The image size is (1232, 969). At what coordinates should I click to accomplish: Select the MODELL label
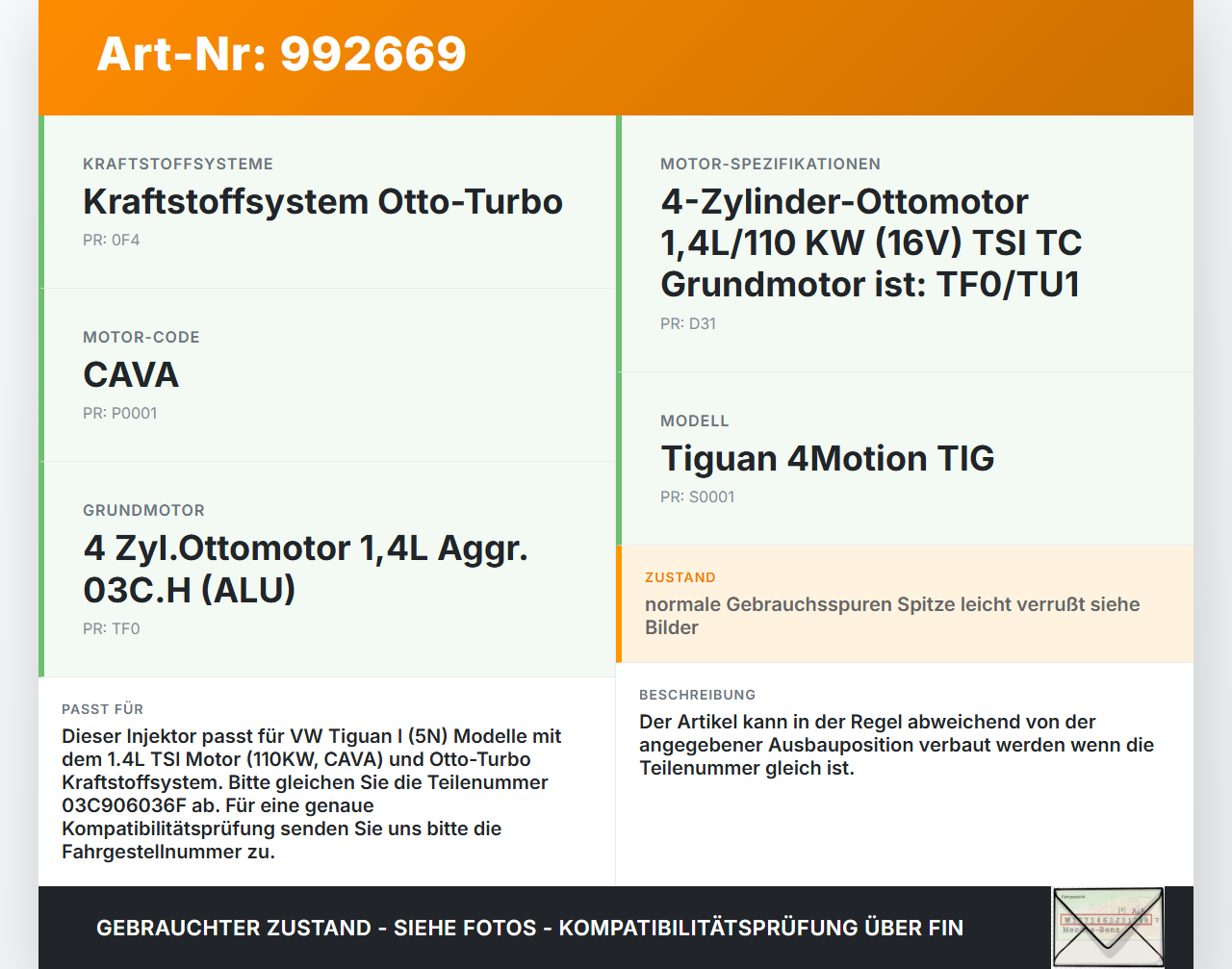[695, 421]
